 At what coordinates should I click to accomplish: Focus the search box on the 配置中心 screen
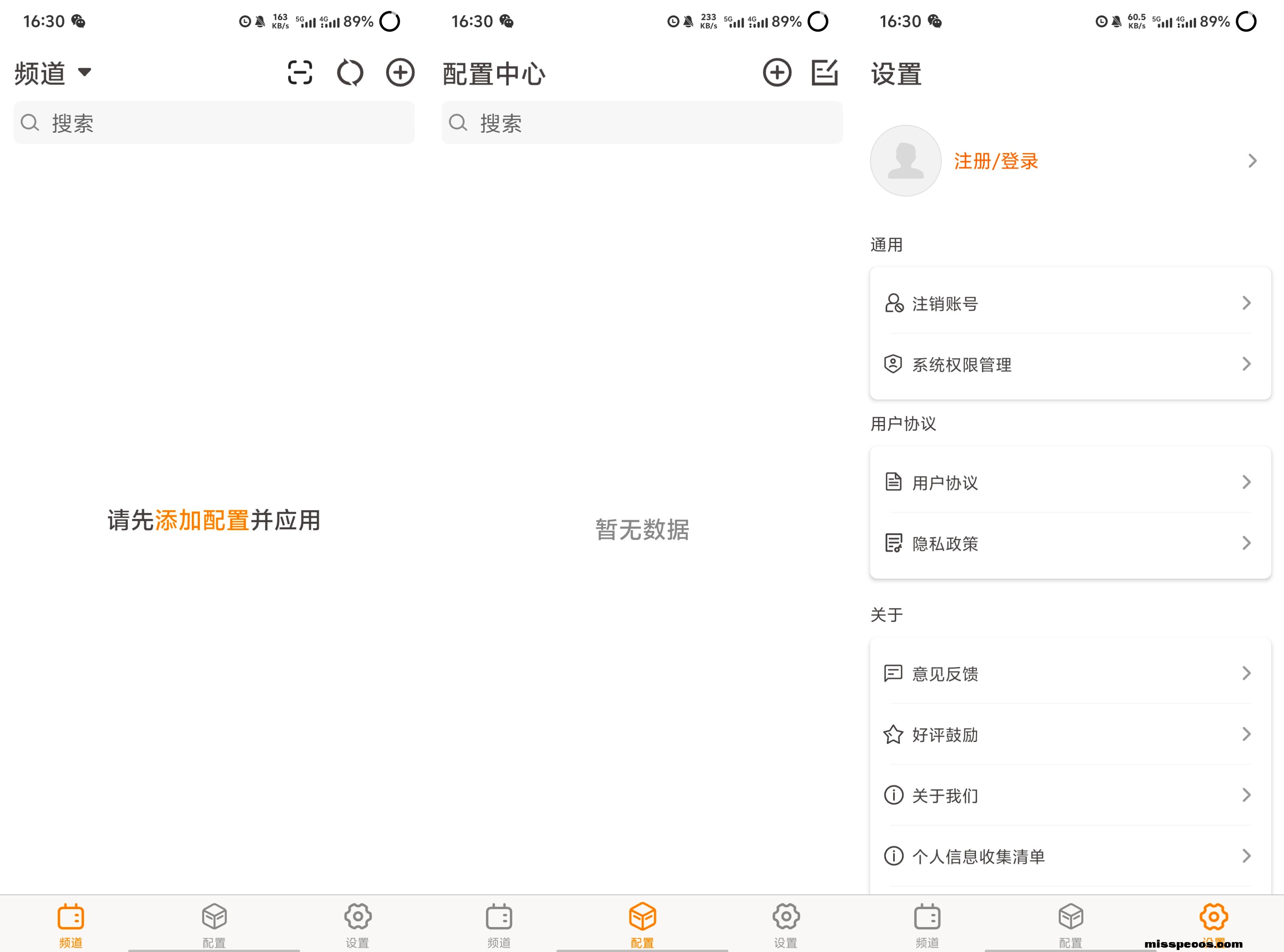coord(642,123)
